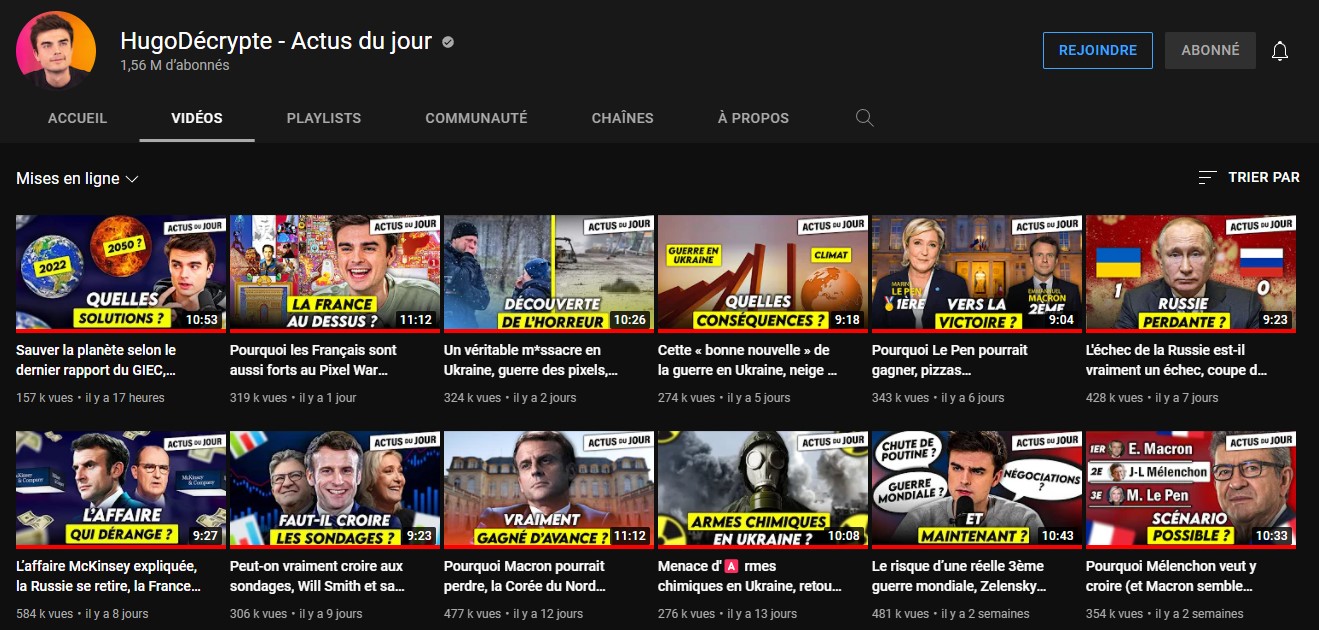
Task: Open title 'Pourquoi Mélenchon veut y croire'
Action: point(1169,576)
